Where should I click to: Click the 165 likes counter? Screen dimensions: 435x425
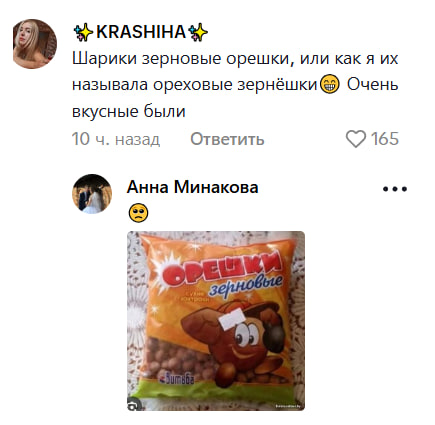click(x=385, y=139)
